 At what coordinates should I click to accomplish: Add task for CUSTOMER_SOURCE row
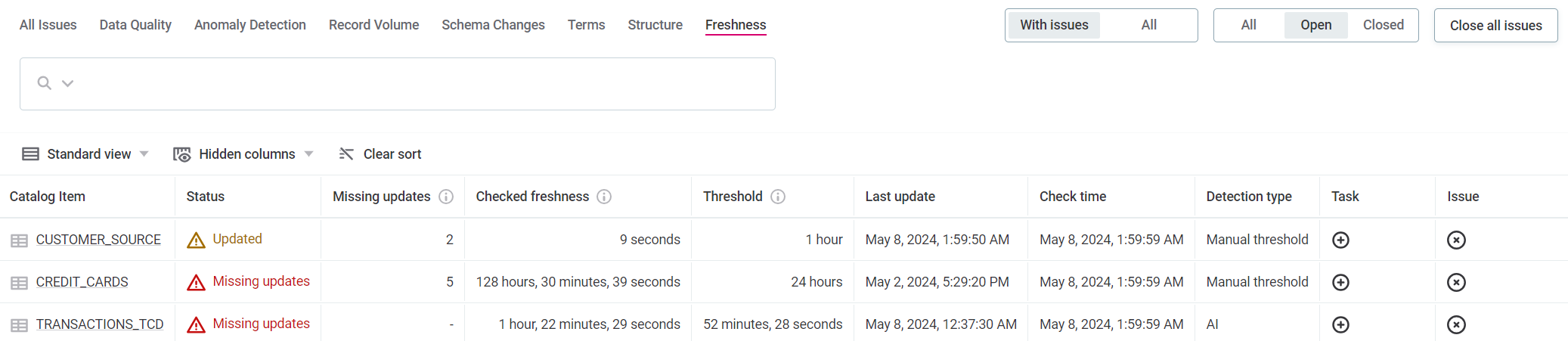(x=1340, y=240)
